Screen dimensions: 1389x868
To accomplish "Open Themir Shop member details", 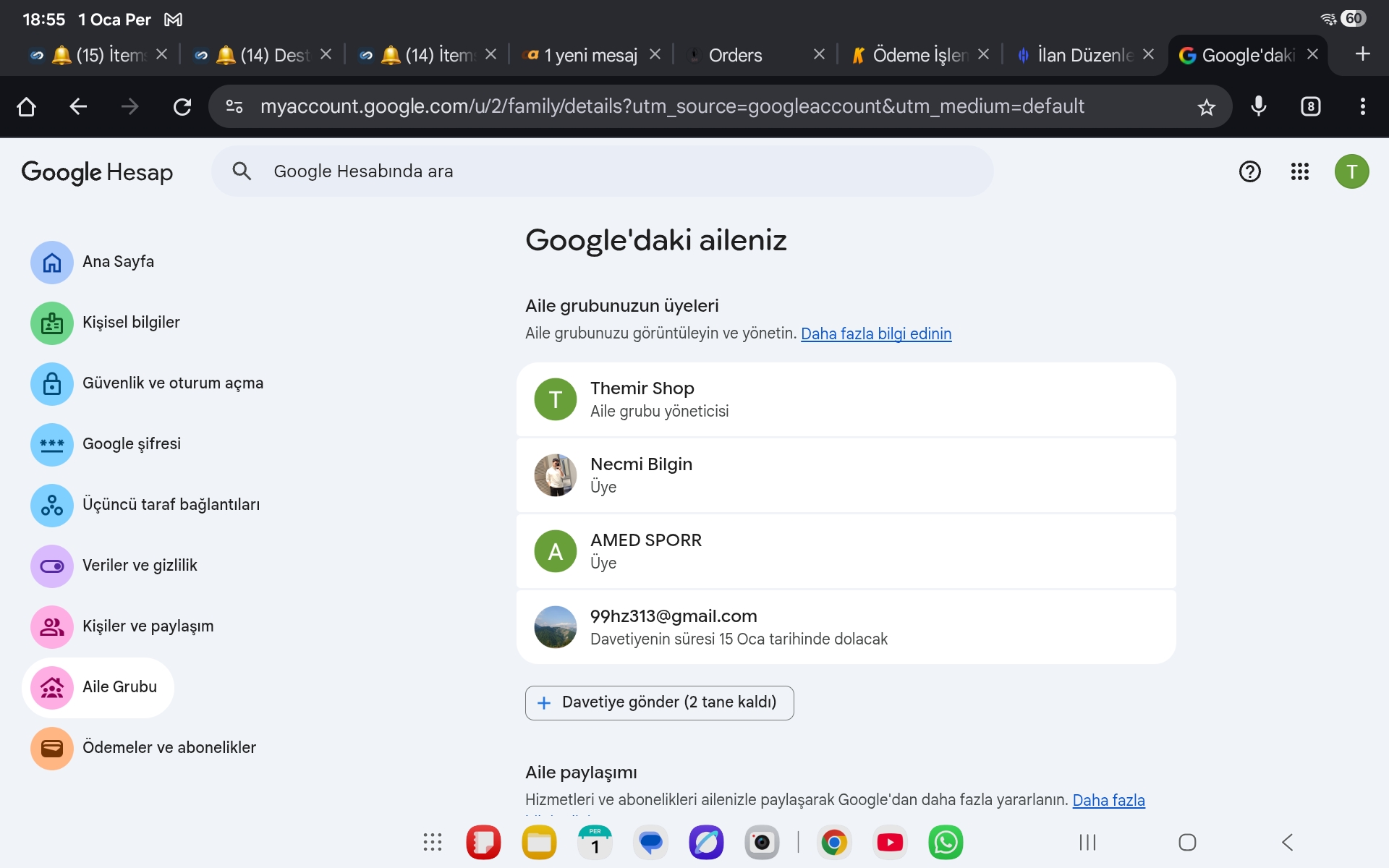I will [x=846, y=399].
